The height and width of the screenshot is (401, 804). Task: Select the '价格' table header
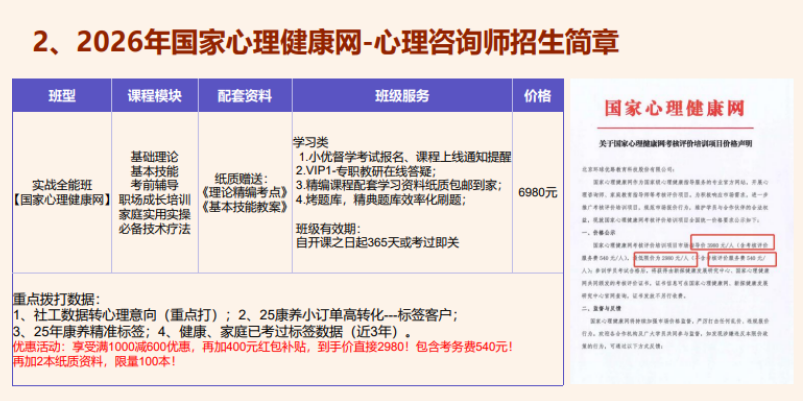click(x=538, y=96)
